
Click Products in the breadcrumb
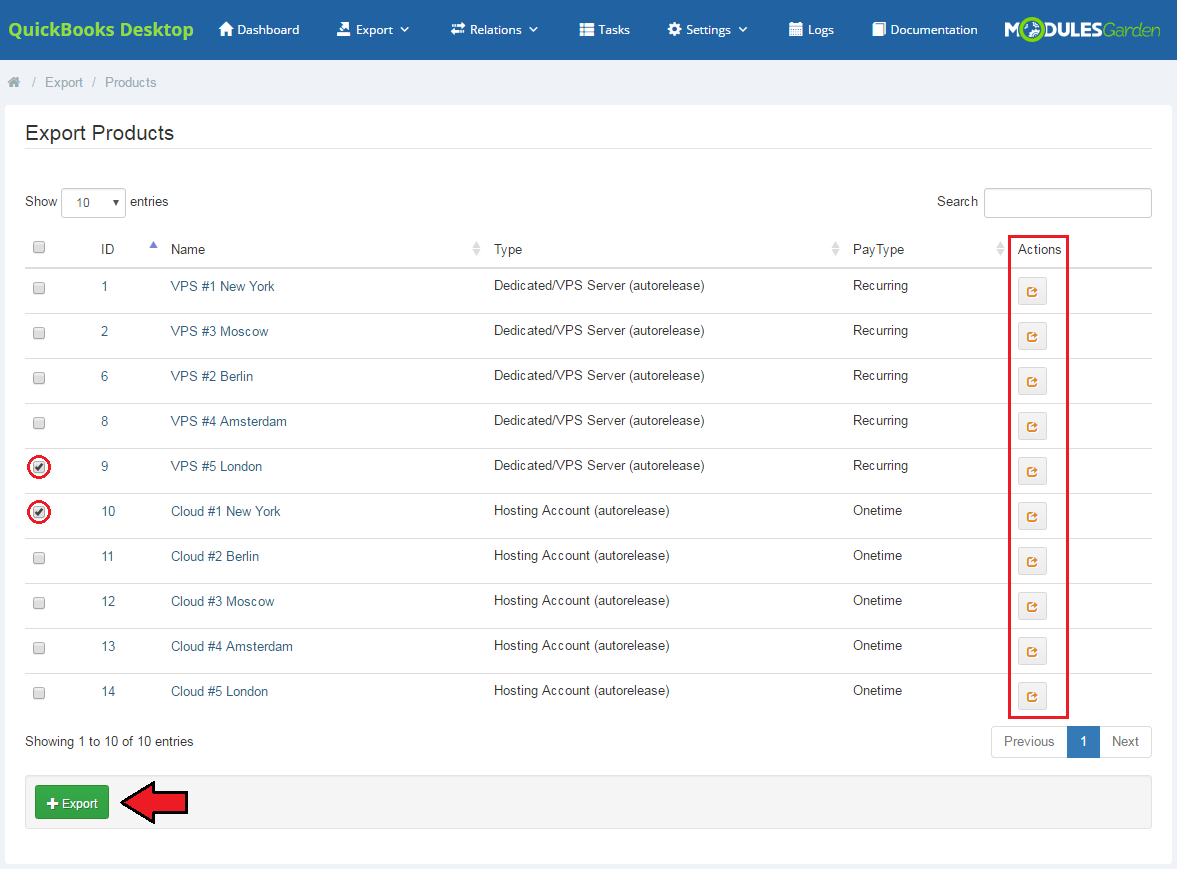[x=131, y=83]
